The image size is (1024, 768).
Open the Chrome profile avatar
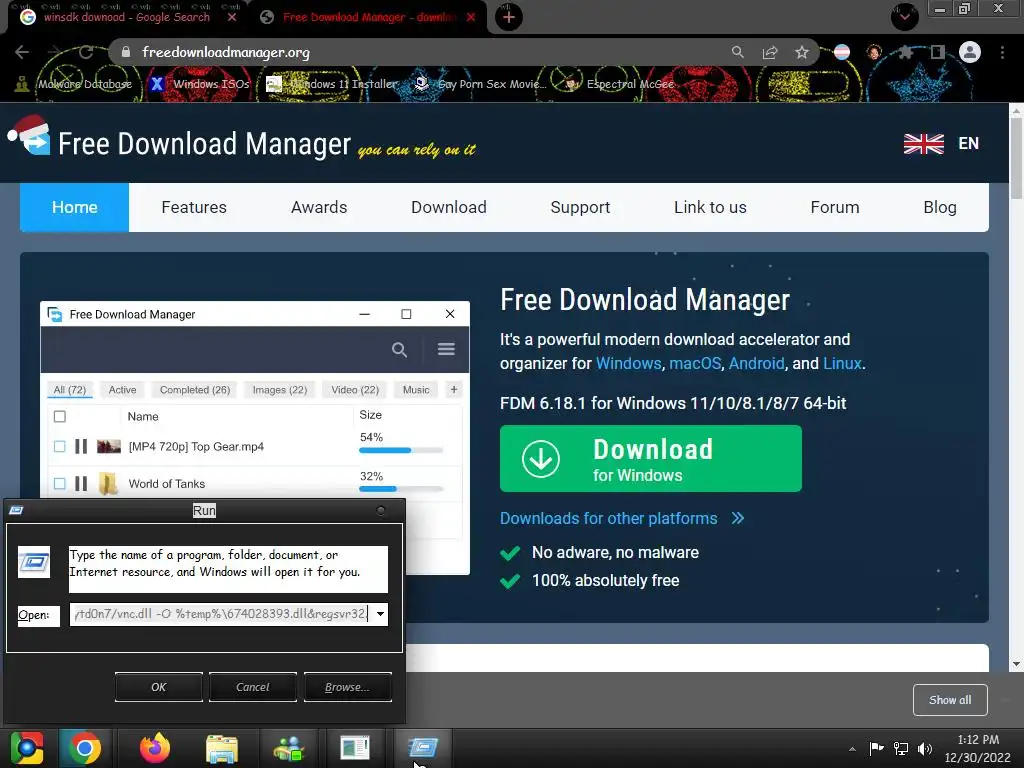(x=970, y=52)
